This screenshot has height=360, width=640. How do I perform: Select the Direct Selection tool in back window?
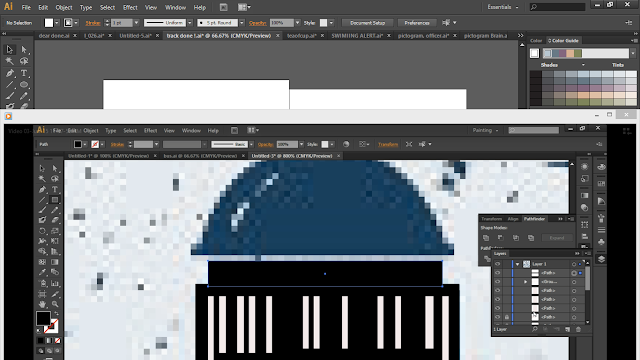[x=24, y=50]
